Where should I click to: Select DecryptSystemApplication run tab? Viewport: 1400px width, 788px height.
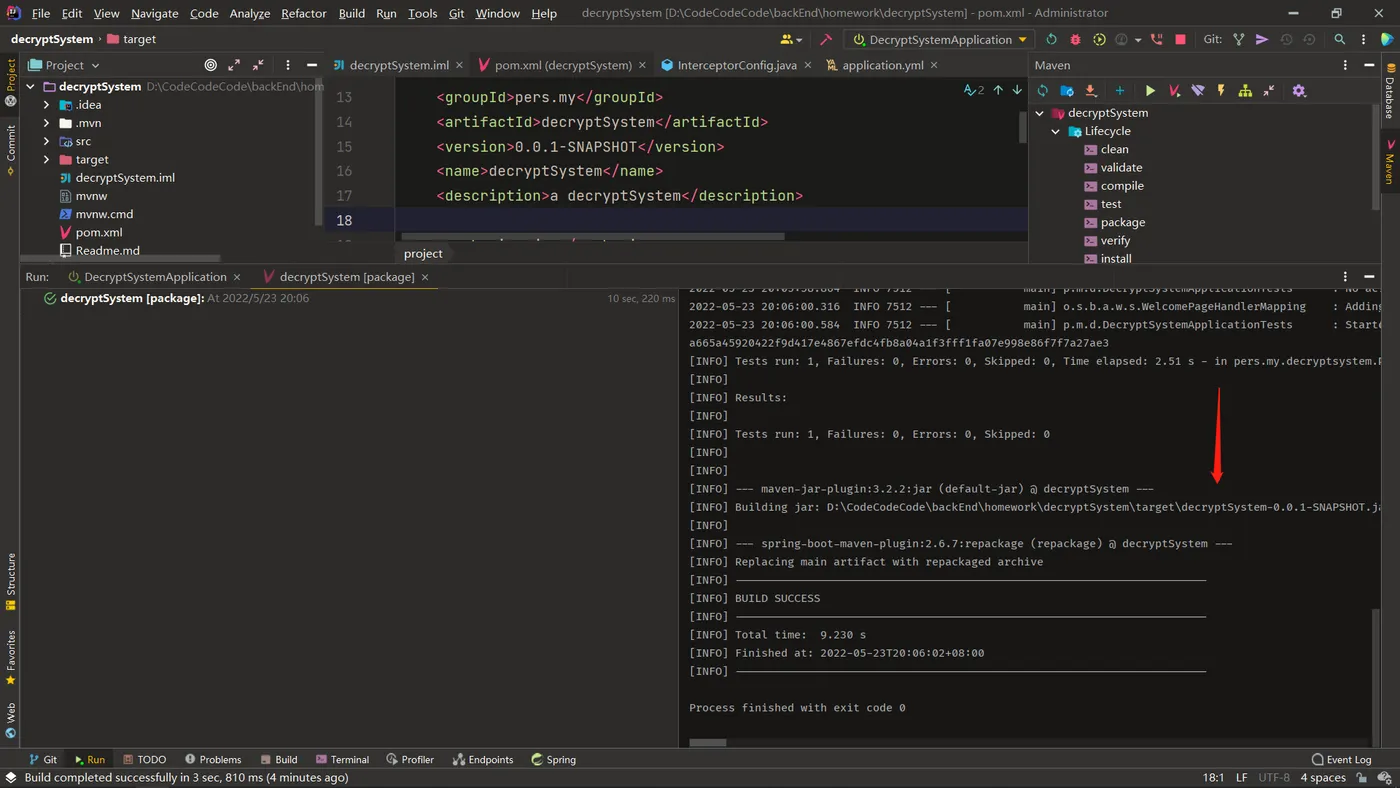[155, 277]
